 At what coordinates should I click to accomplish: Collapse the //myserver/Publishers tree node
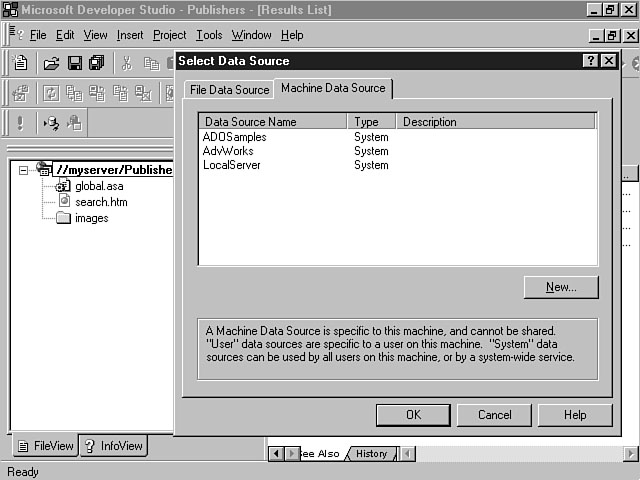point(23,170)
